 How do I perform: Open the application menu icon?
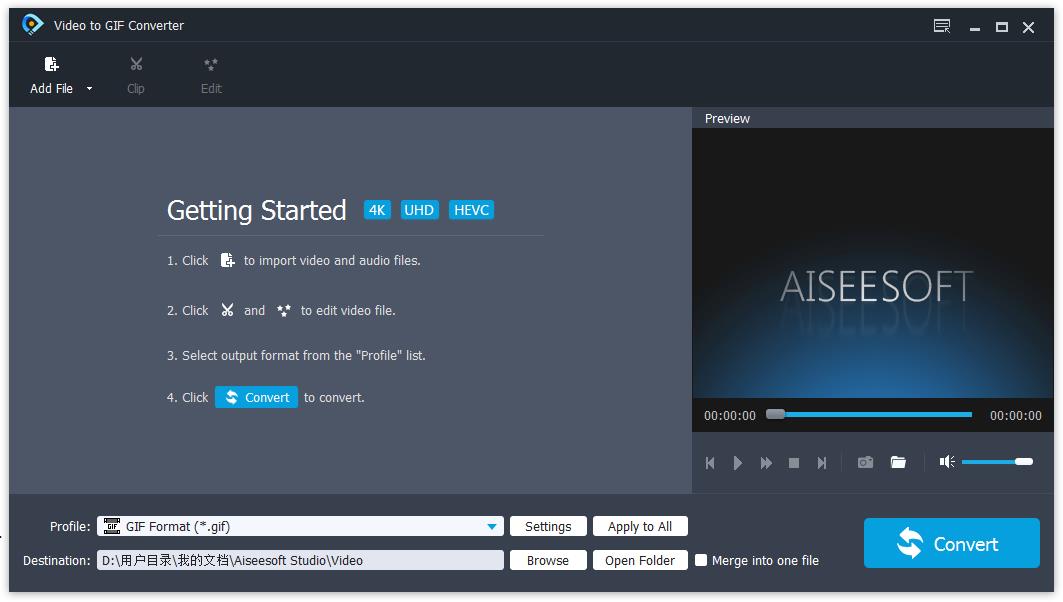941,26
